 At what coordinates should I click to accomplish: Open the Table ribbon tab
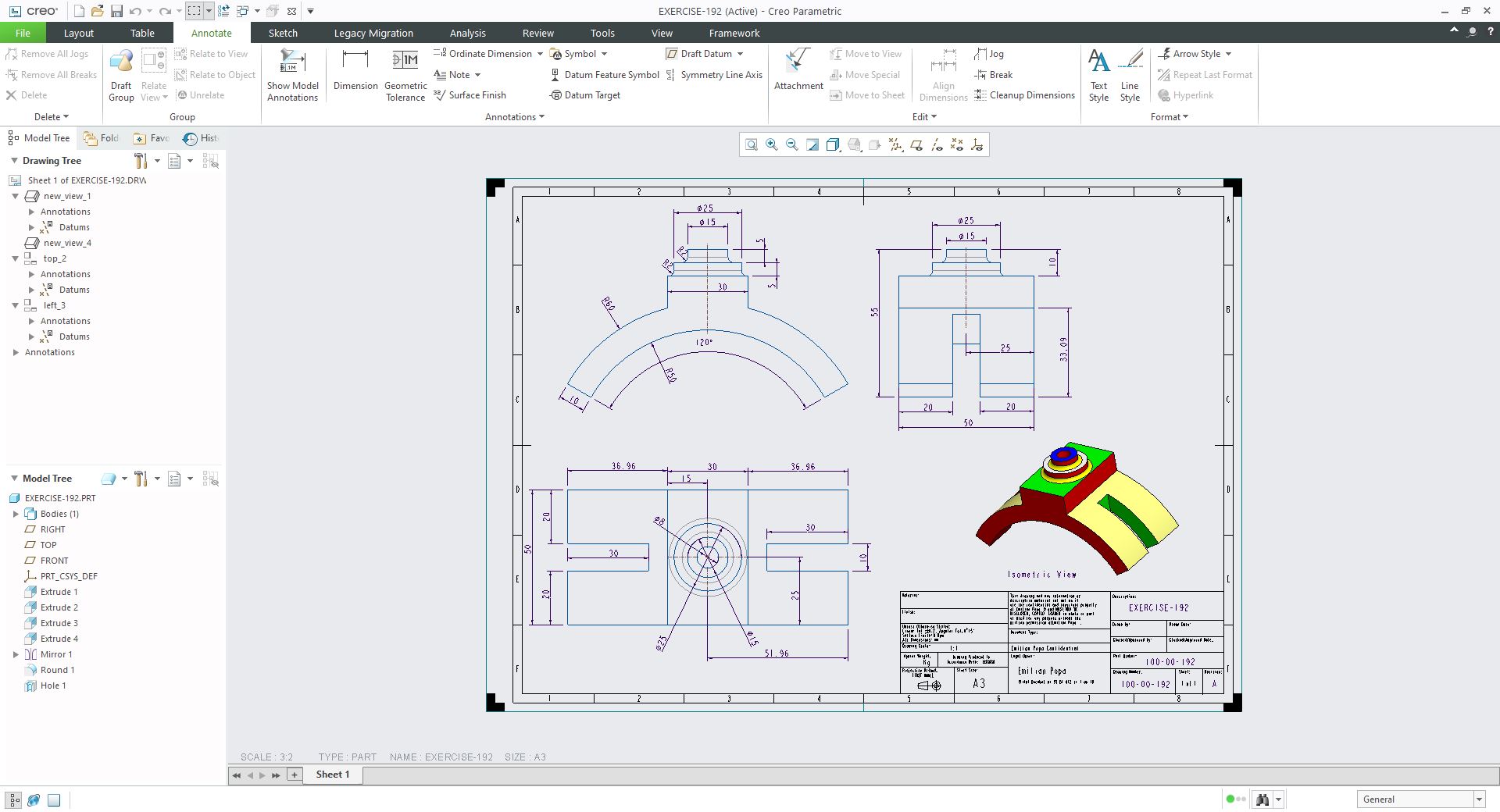pos(142,33)
